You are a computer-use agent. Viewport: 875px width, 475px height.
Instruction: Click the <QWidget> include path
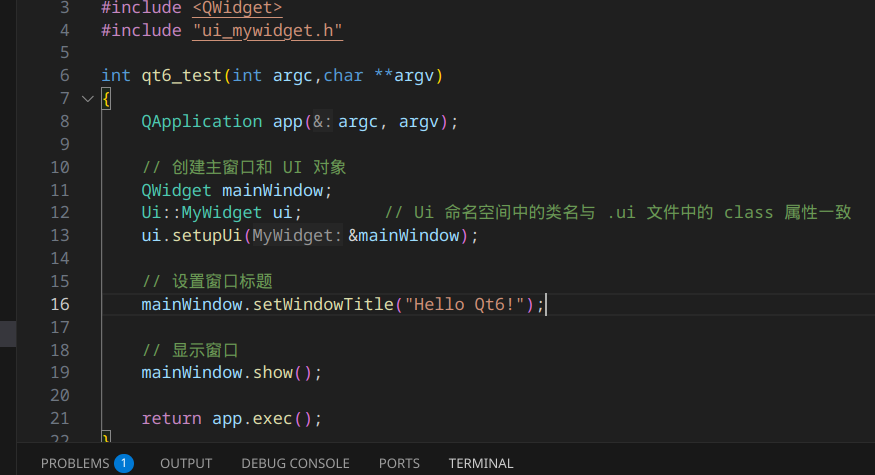tap(237, 8)
